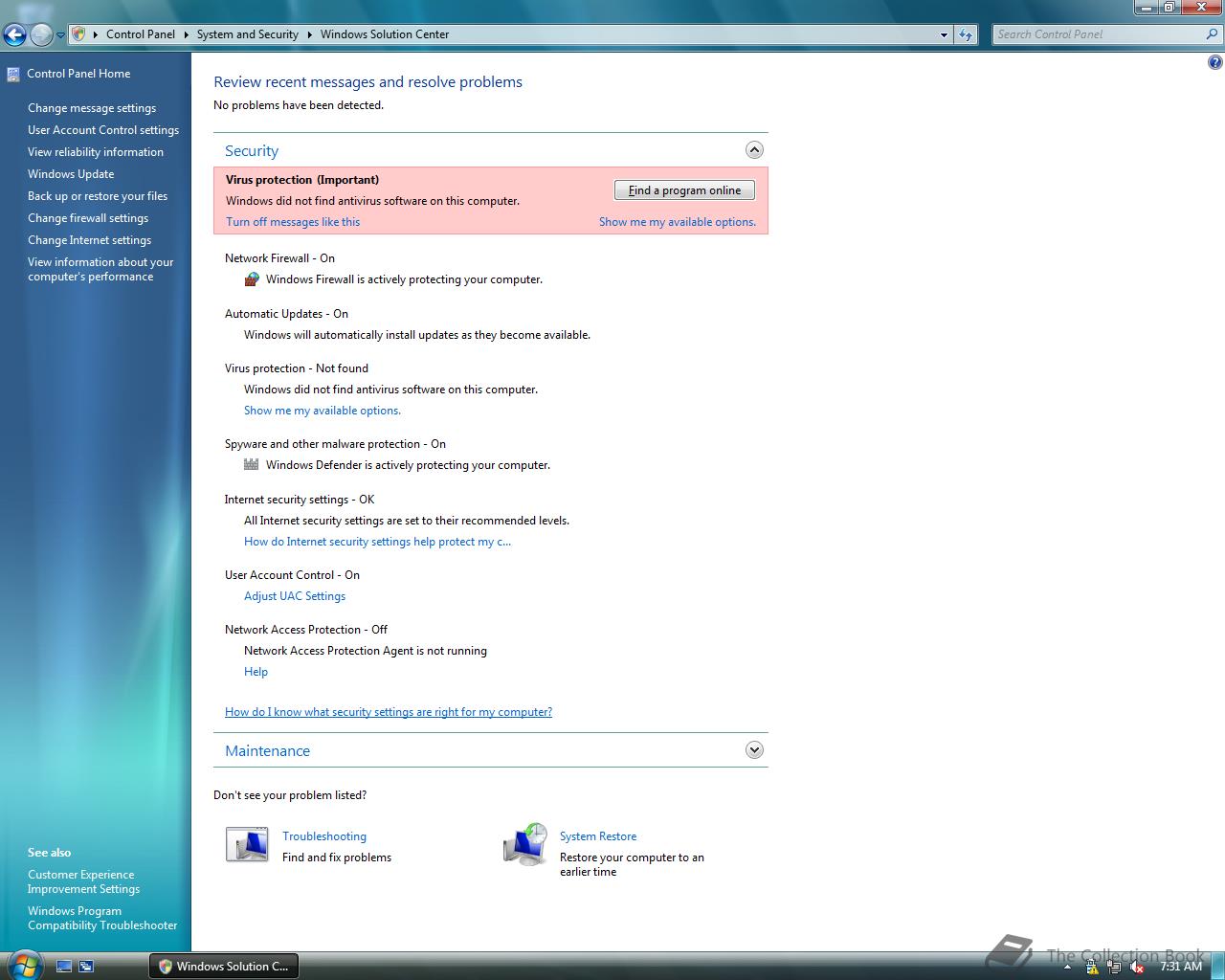The height and width of the screenshot is (980, 1225).
Task: Click the Control Panel breadcrumb
Action: (x=141, y=34)
